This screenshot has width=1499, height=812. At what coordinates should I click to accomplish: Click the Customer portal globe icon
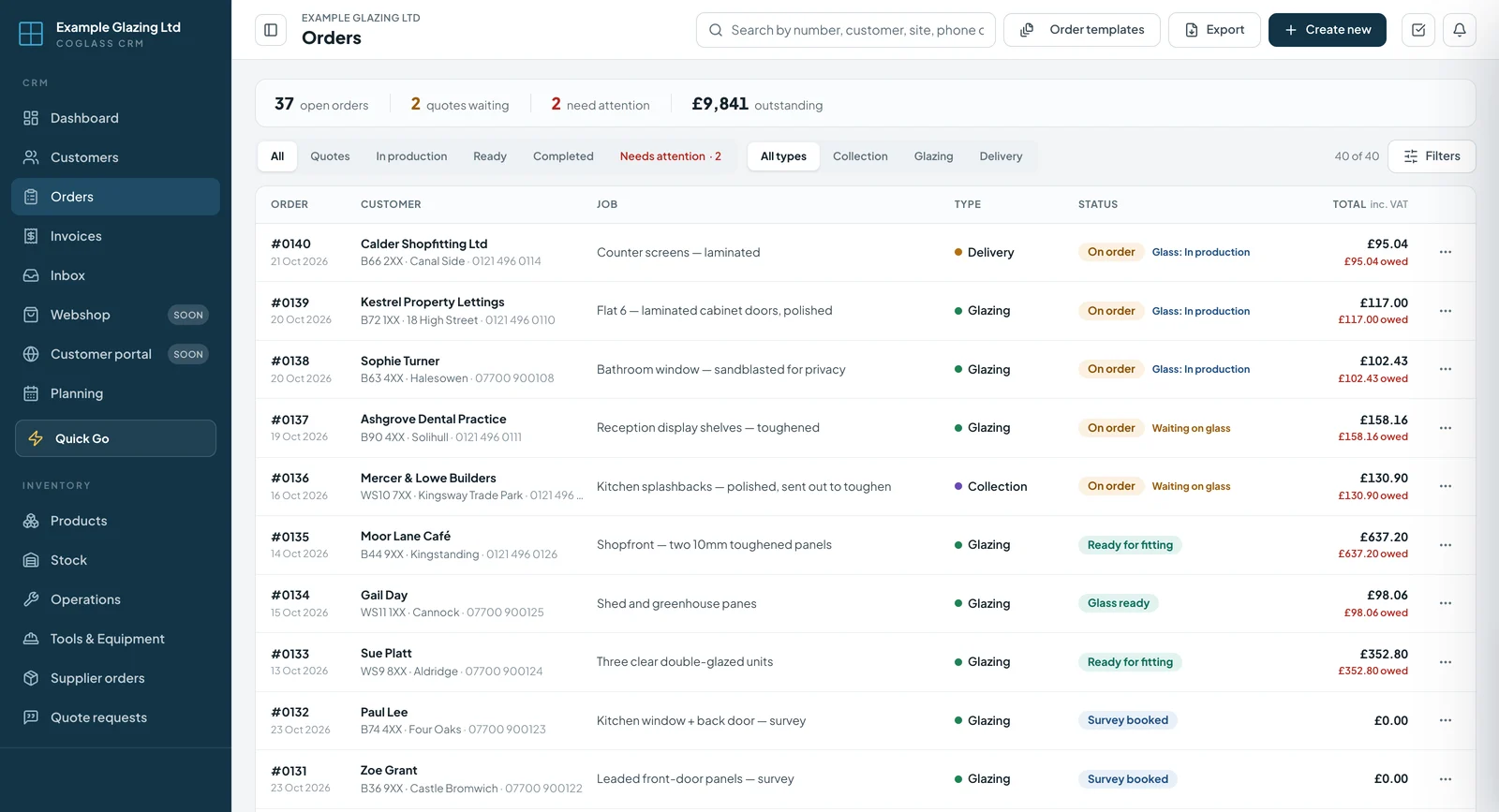click(x=31, y=354)
